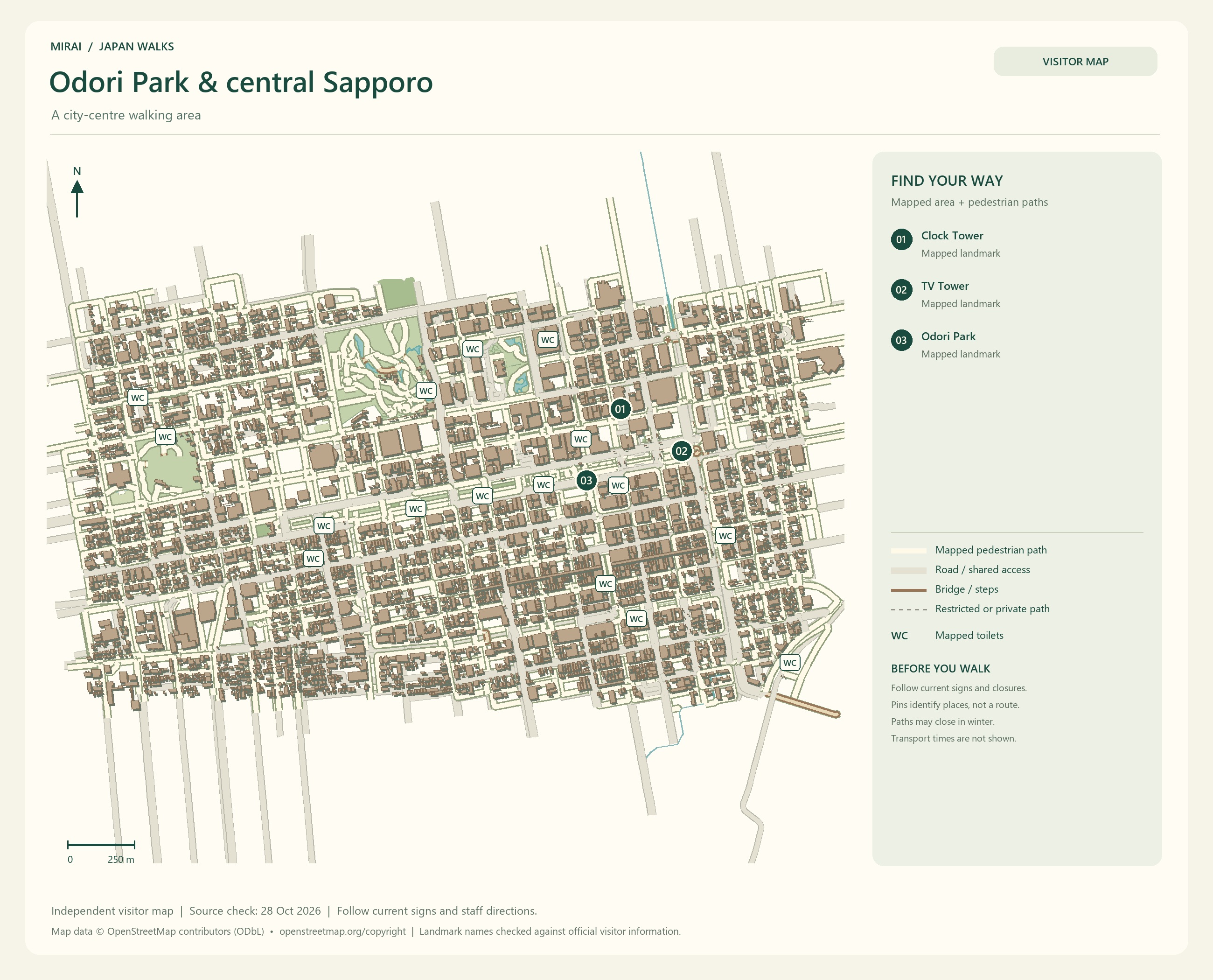Click the 03 badge in the legend list
Viewport: 1213px width, 980px height.
coord(901,340)
